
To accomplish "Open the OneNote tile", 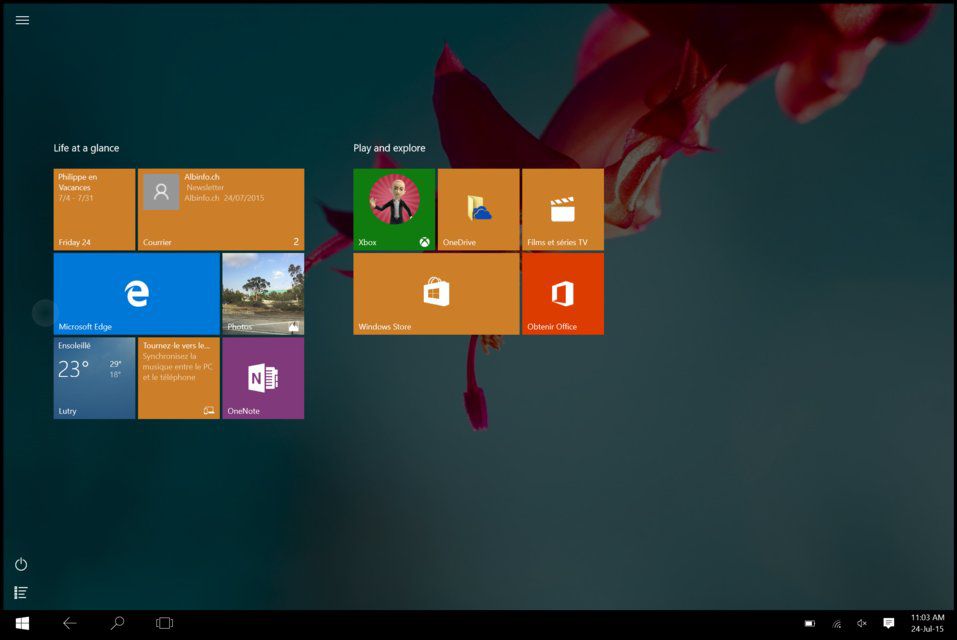I will (x=262, y=378).
